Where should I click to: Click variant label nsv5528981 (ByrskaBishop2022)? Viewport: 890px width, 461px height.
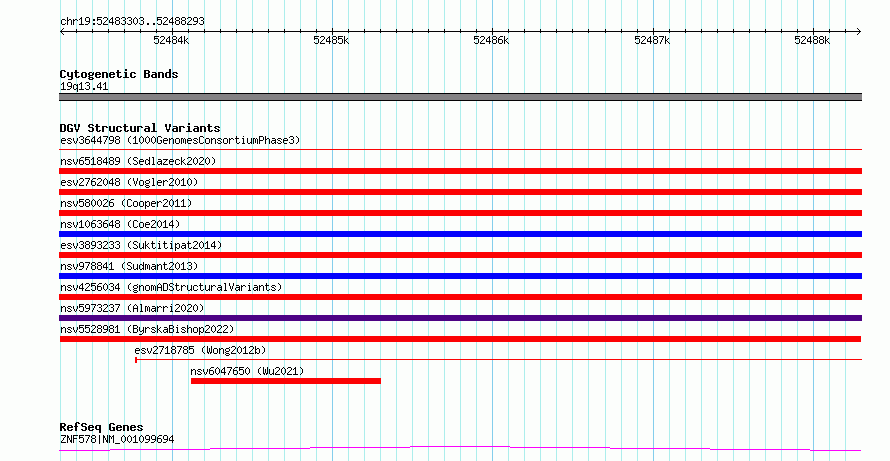click(147, 329)
